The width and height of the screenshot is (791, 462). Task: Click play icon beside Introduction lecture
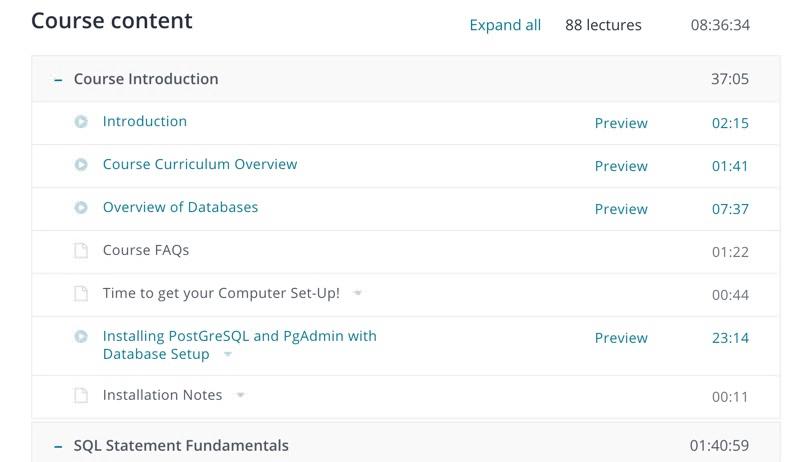click(x=81, y=122)
